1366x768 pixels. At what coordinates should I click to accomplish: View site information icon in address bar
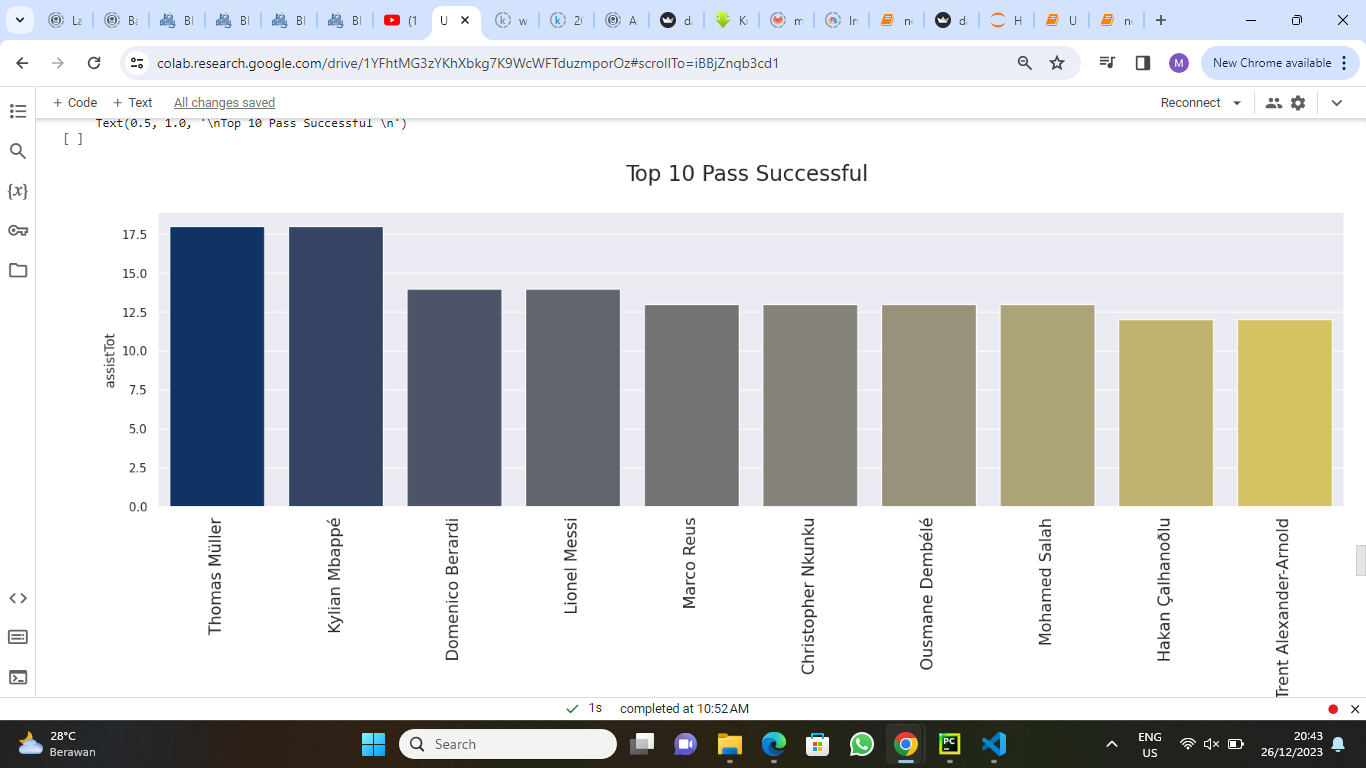[x=138, y=63]
